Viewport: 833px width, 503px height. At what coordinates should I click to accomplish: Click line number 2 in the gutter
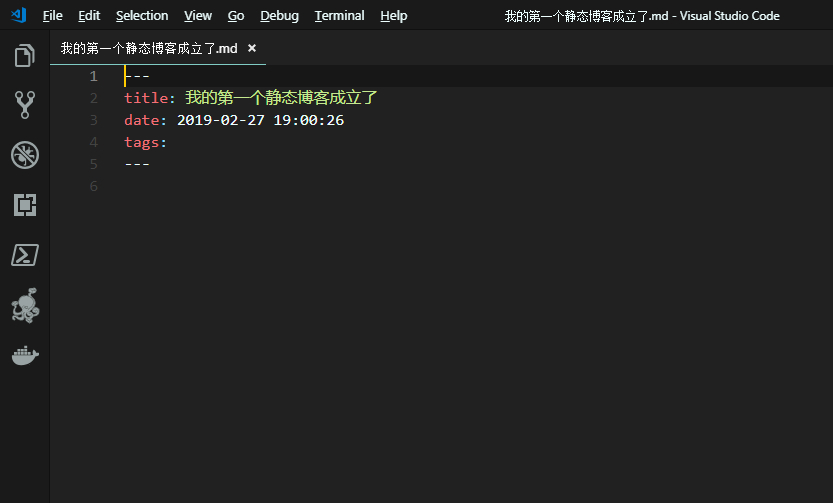[x=94, y=98]
